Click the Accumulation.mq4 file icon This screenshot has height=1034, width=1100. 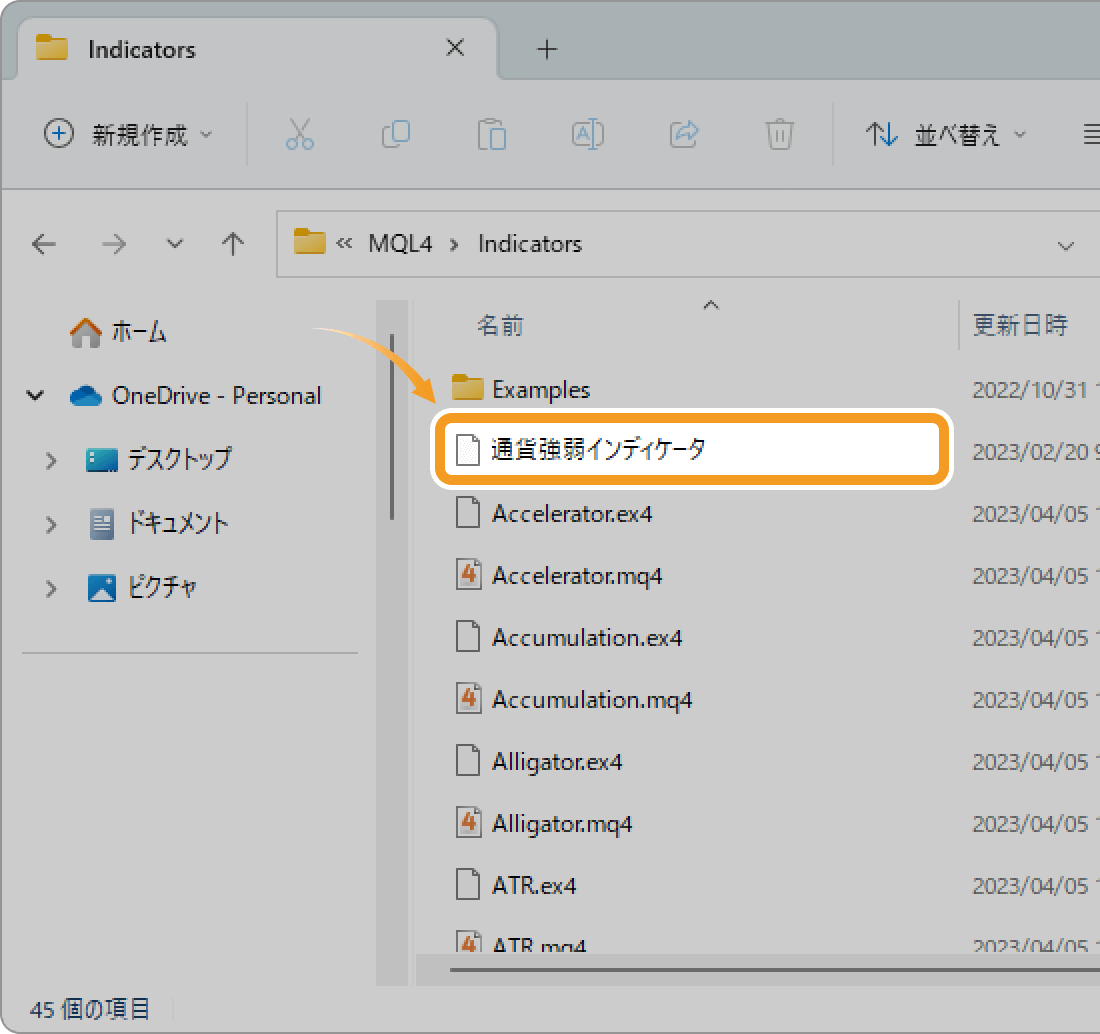468,698
